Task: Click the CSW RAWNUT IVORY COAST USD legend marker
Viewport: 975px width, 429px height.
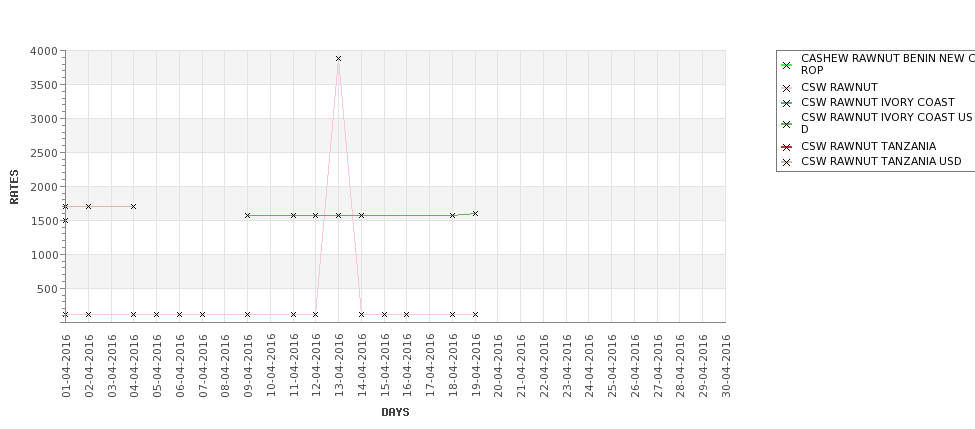Action: [x=787, y=124]
